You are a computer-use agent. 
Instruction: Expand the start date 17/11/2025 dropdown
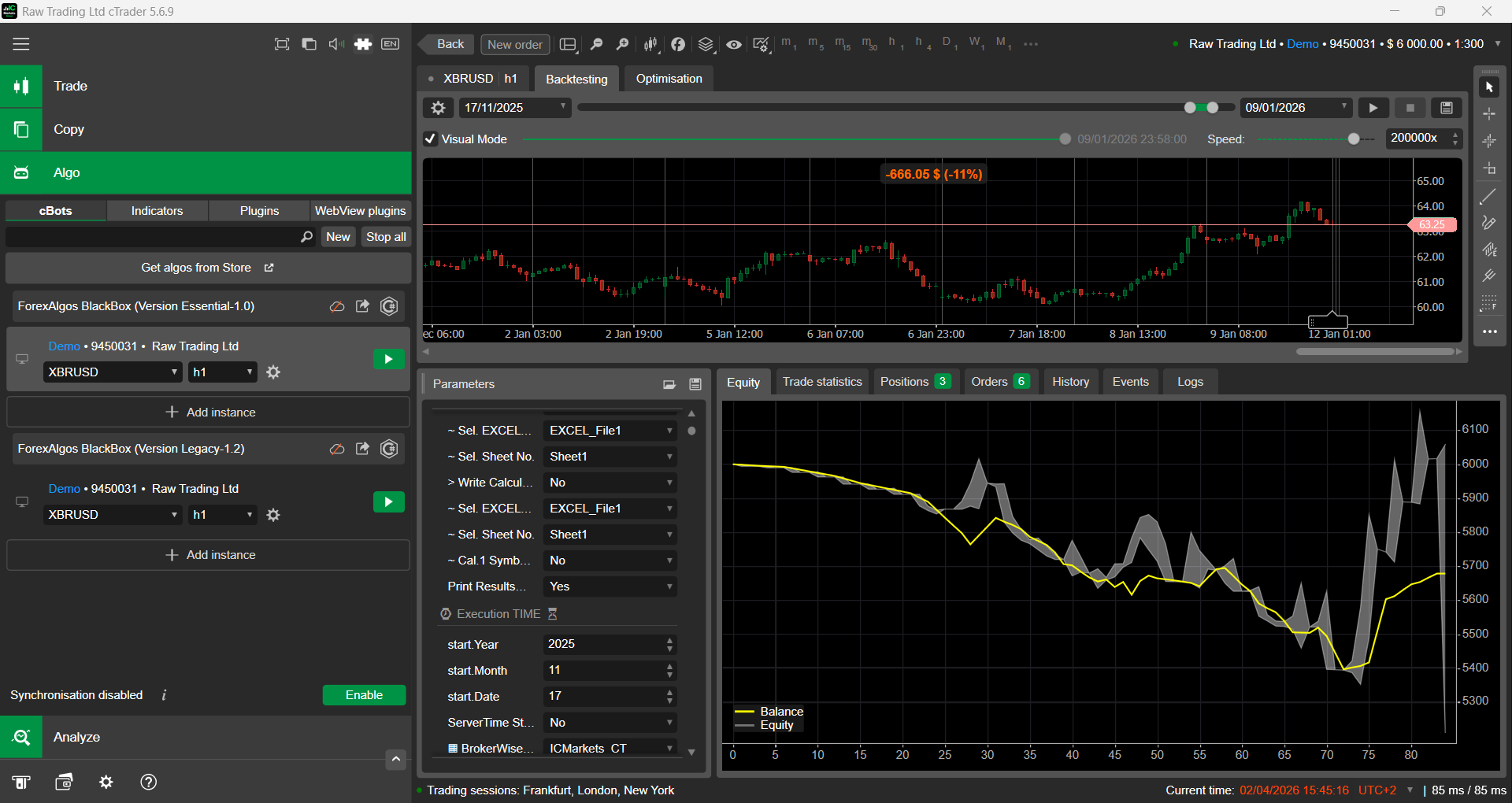[x=563, y=107]
